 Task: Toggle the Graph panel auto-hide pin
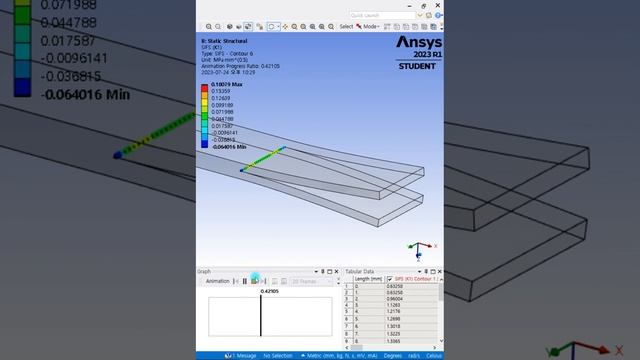[x=322, y=271]
